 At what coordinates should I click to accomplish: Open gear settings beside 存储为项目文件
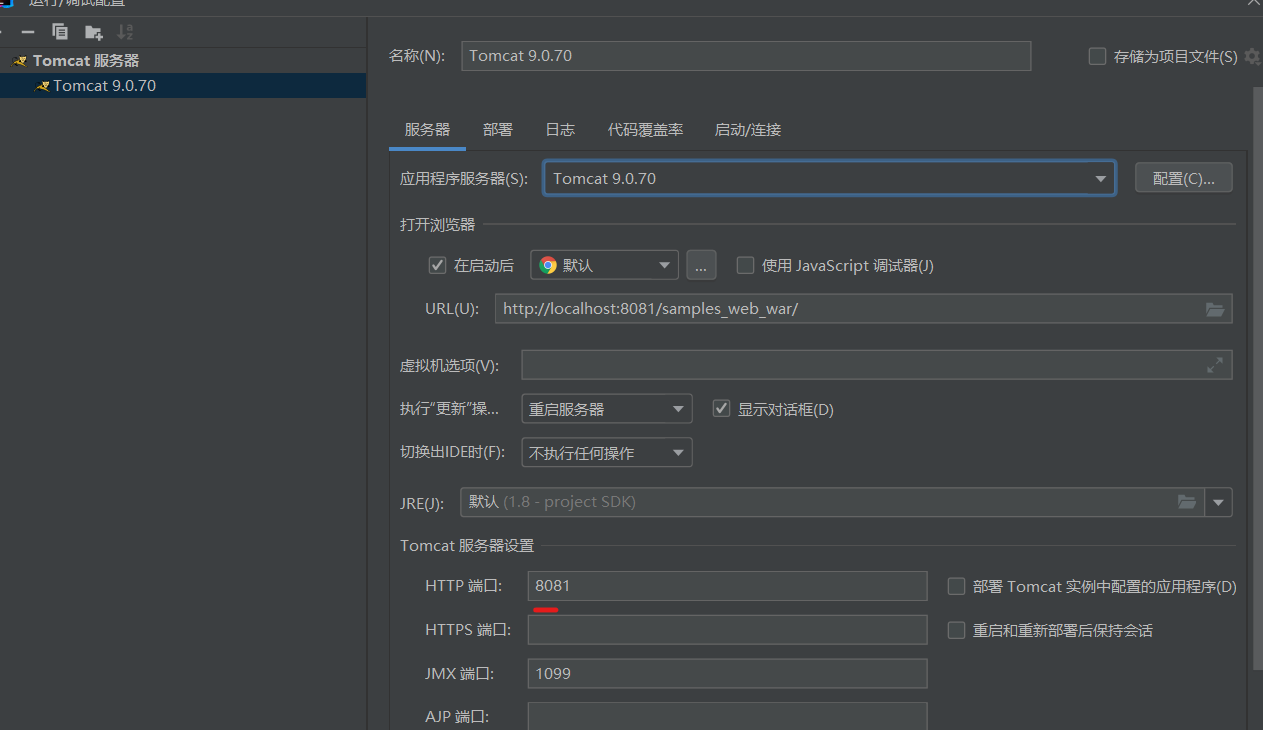1252,57
